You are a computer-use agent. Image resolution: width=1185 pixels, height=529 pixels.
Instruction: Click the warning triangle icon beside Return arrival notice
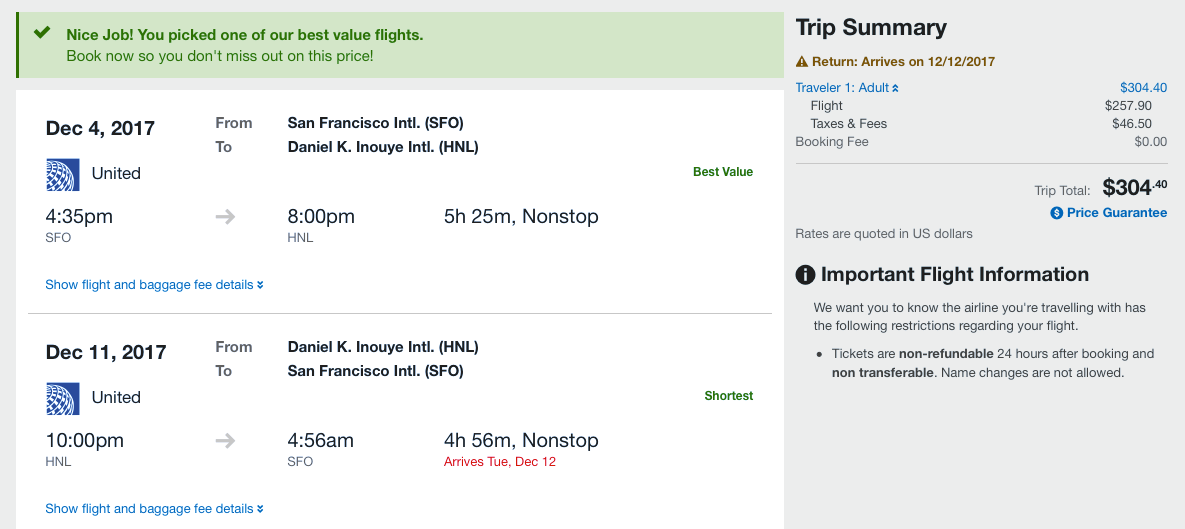(802, 62)
